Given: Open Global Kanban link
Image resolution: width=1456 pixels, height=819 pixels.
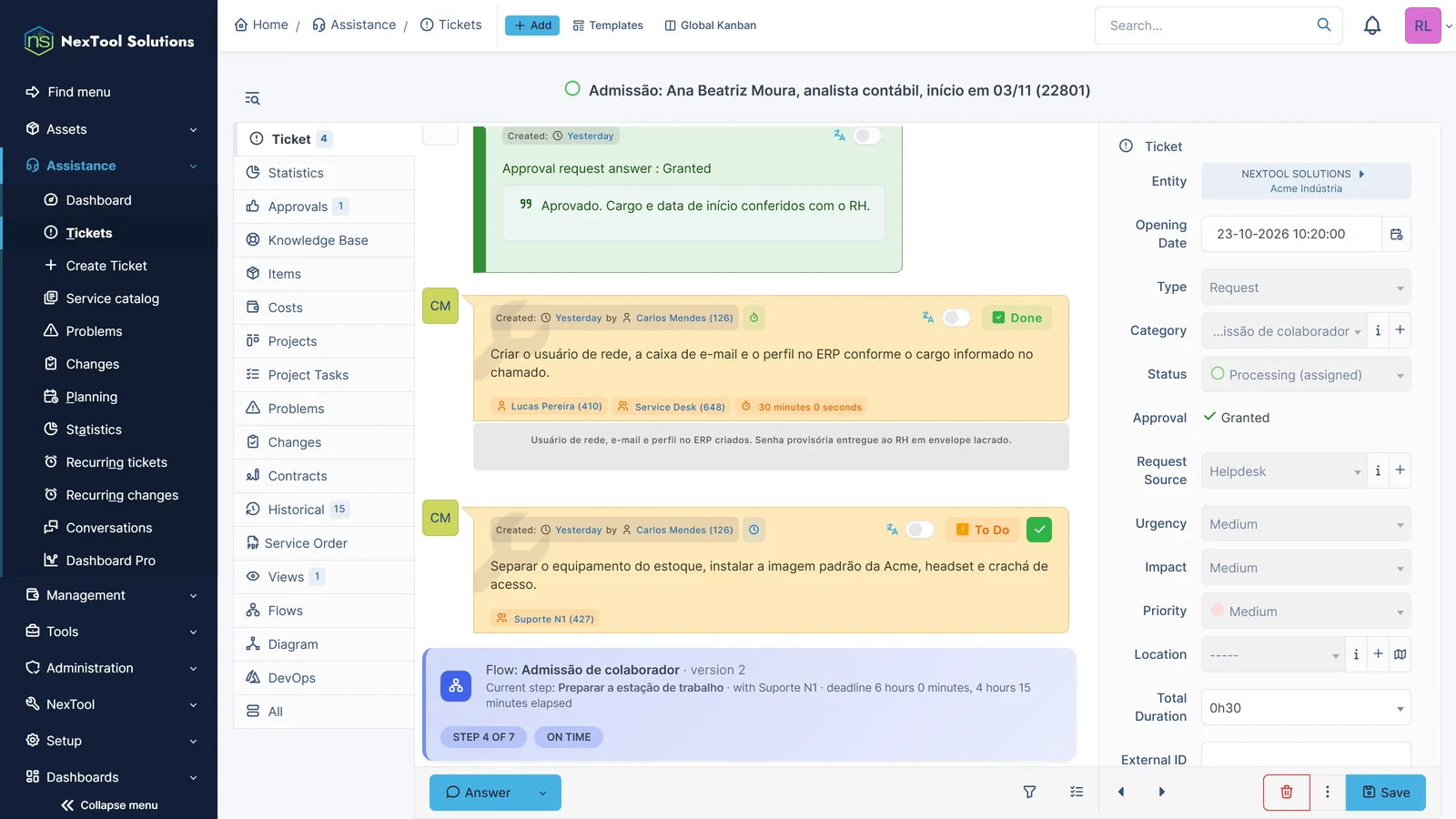Looking at the screenshot, I should pyautogui.click(x=710, y=25).
